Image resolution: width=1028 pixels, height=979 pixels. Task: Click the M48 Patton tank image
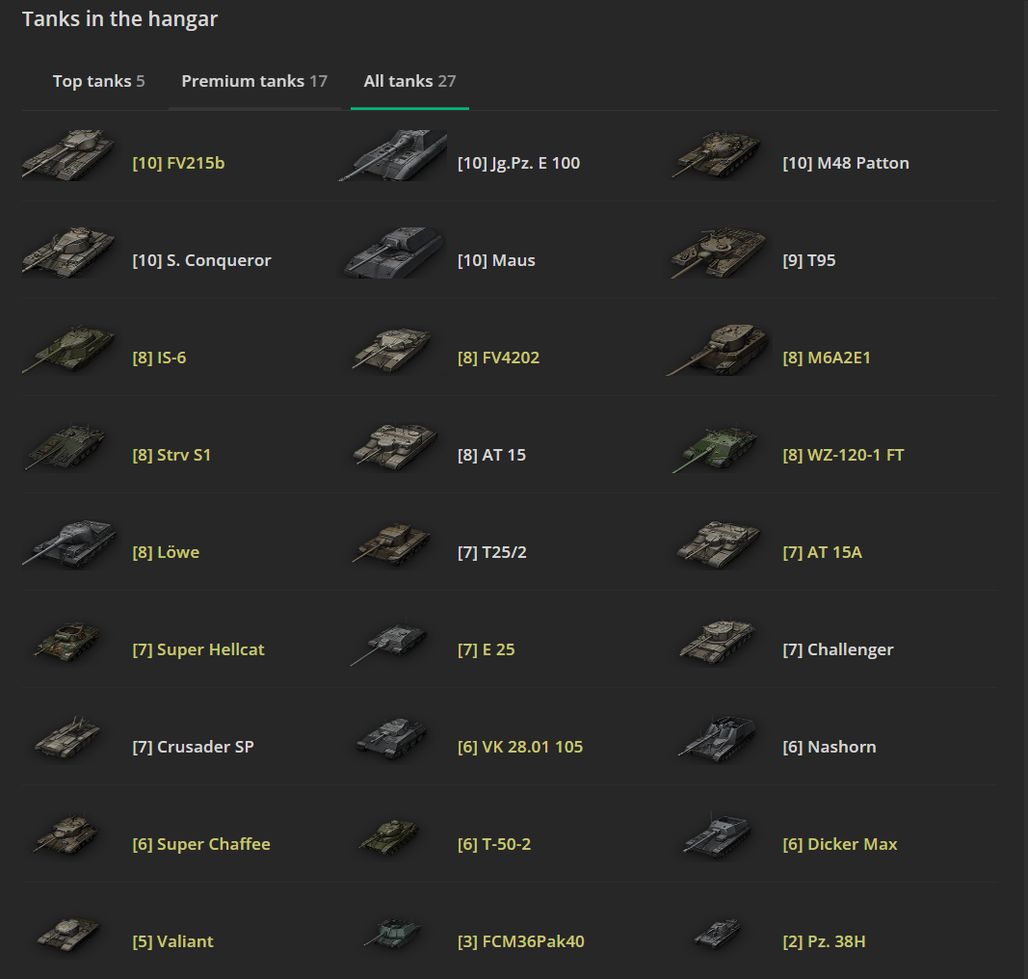(717, 155)
